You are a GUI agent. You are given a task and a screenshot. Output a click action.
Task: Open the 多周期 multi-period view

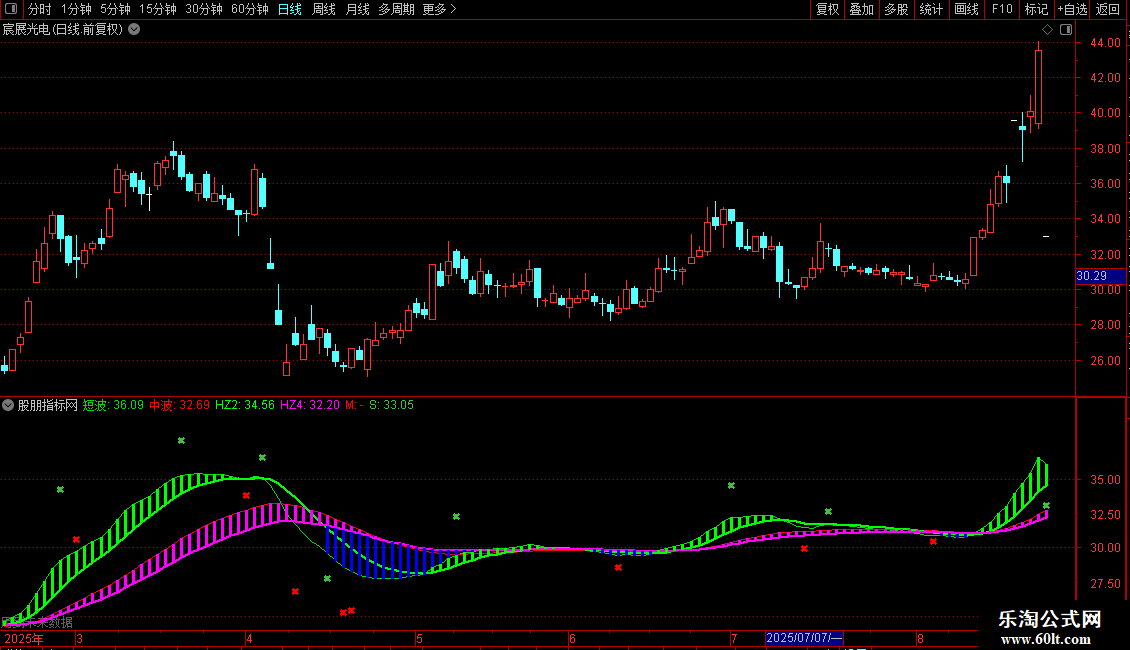coord(396,9)
